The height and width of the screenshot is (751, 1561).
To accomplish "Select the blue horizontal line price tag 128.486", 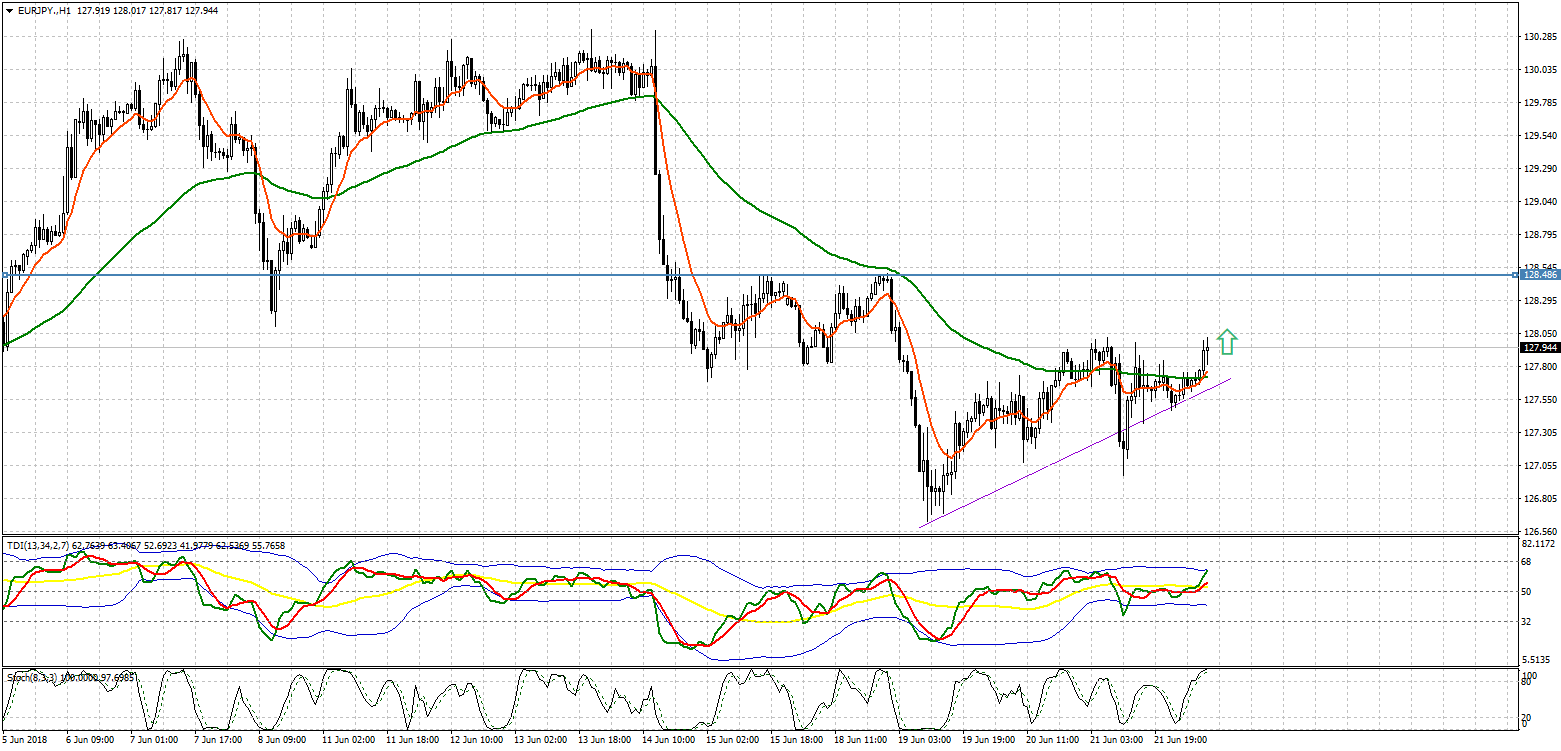I will pos(1539,274).
